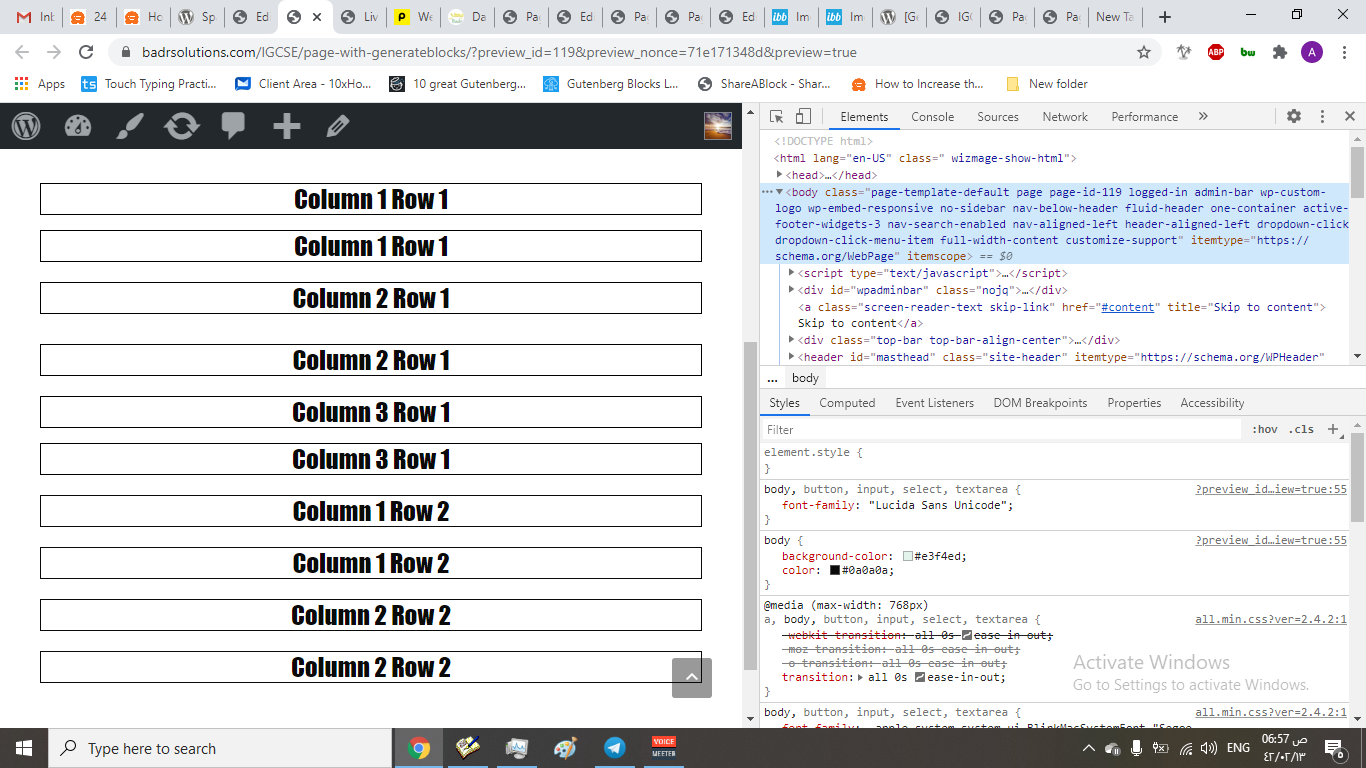Click the scroll-to-top arrow button

pos(692,678)
